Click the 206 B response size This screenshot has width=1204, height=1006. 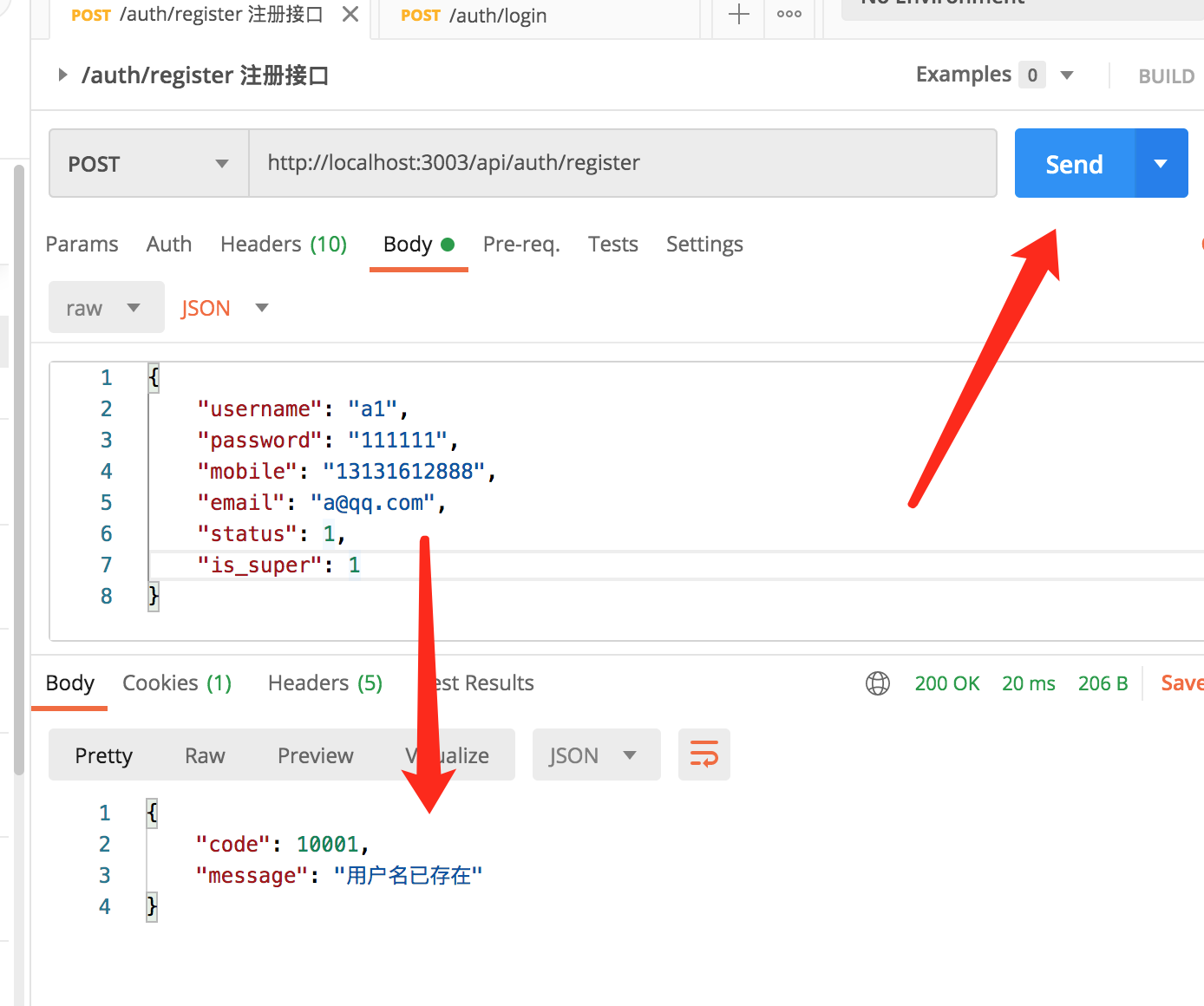click(x=1103, y=683)
